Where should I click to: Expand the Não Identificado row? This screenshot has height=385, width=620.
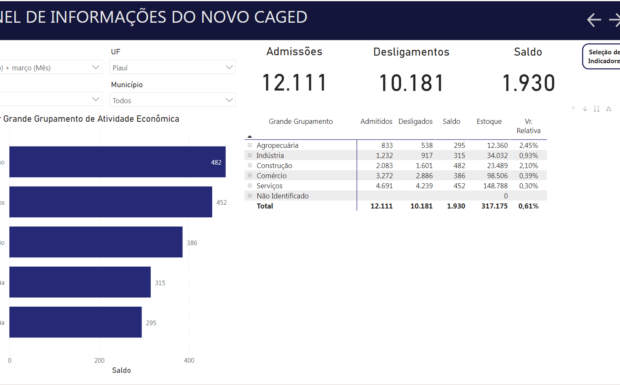tap(250, 196)
